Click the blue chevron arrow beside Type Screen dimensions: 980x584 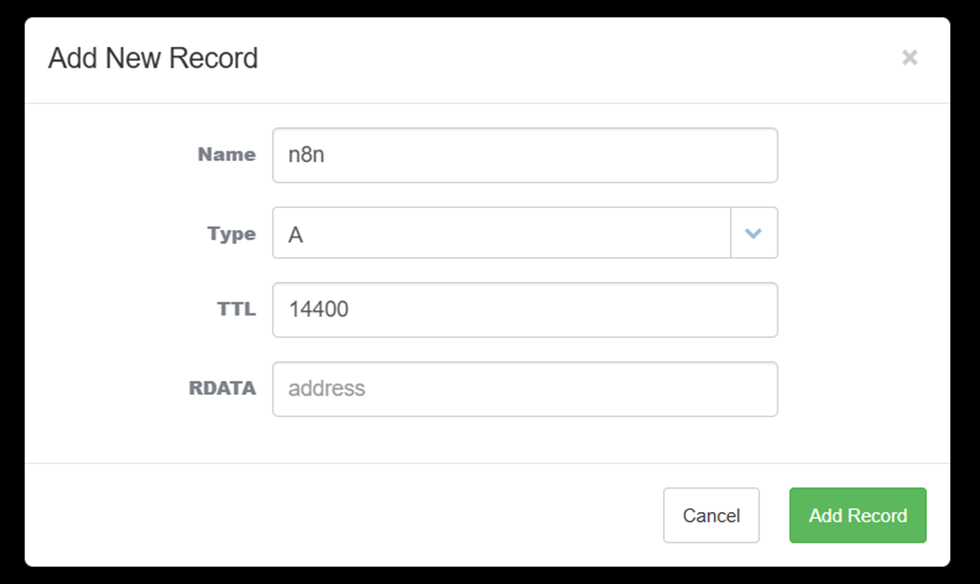point(754,233)
